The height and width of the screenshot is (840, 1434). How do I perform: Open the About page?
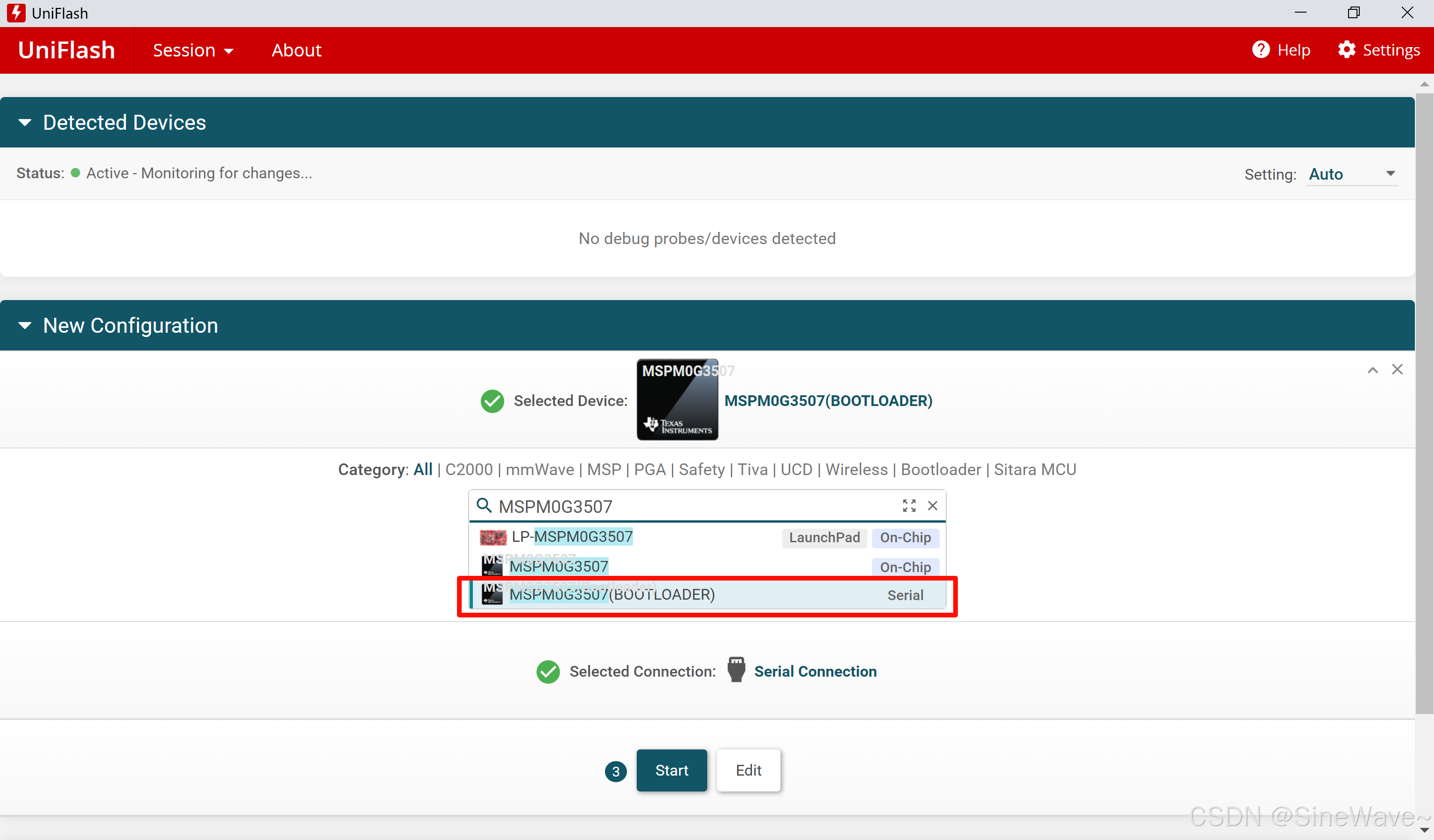[296, 50]
